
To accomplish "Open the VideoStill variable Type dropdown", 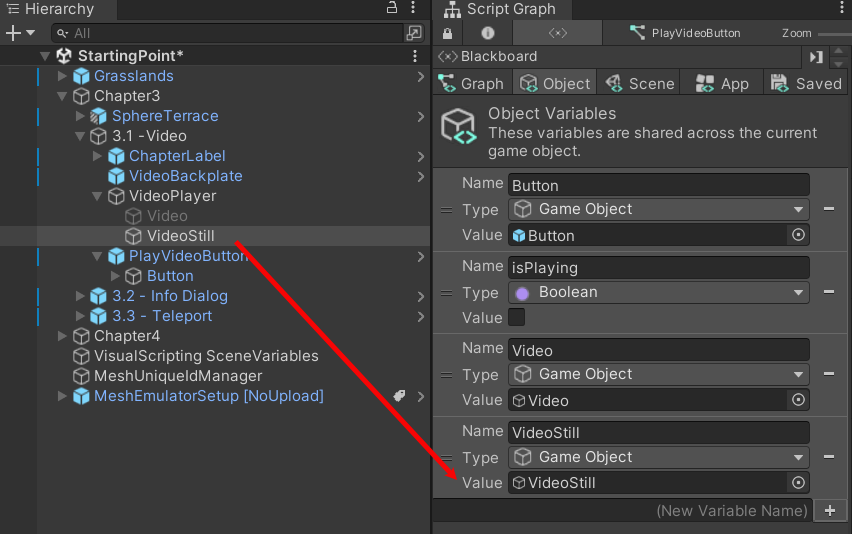I will 659,457.
